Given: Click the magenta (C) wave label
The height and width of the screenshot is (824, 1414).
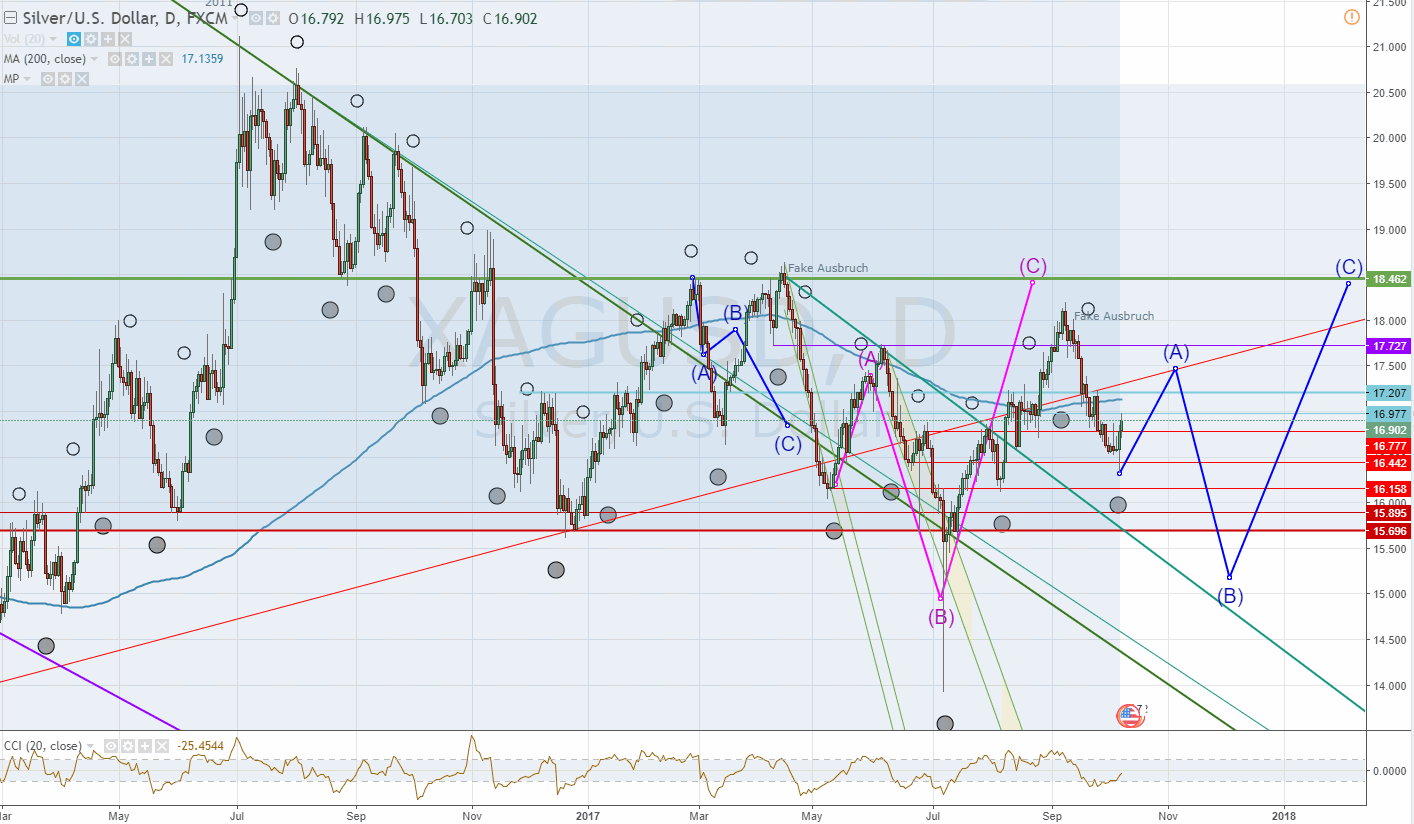Looking at the screenshot, I should (1033, 266).
